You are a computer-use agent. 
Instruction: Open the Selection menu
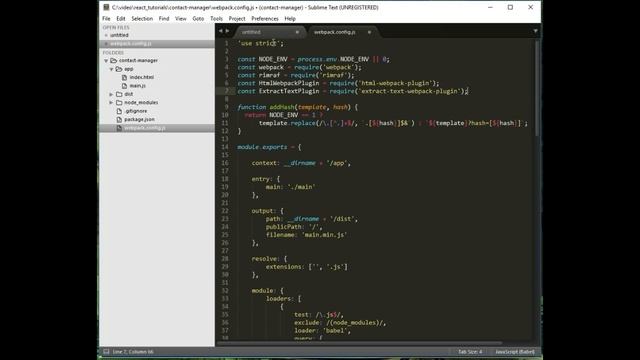click(142, 19)
